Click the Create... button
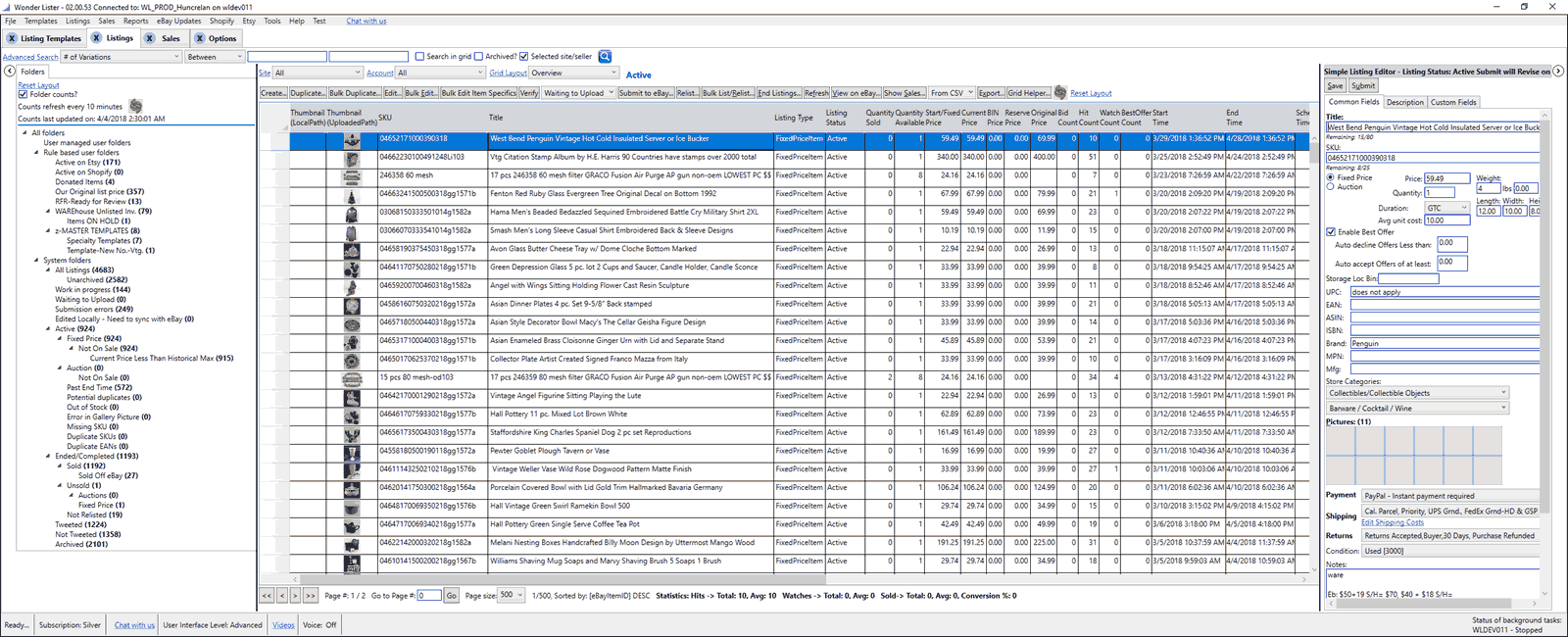Screen dimensions: 1568x637 [273, 93]
